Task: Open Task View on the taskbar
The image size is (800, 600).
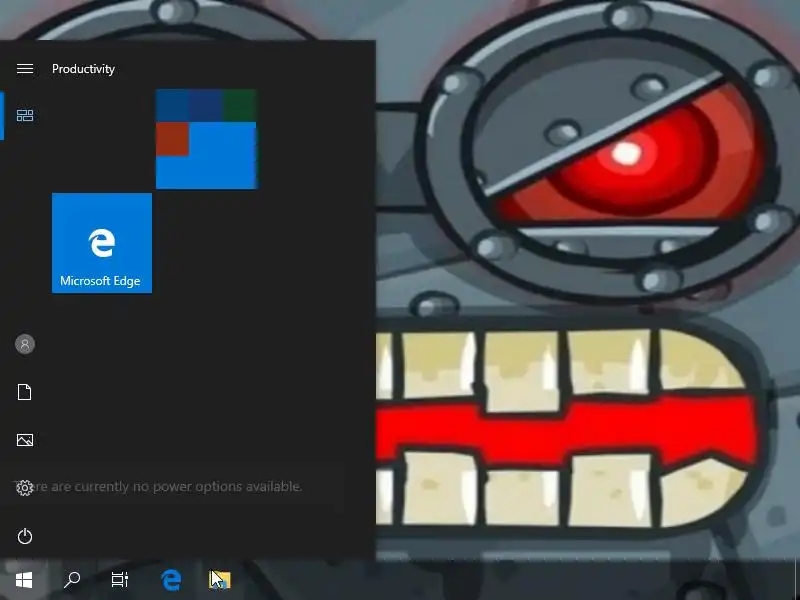Action: tap(120, 580)
